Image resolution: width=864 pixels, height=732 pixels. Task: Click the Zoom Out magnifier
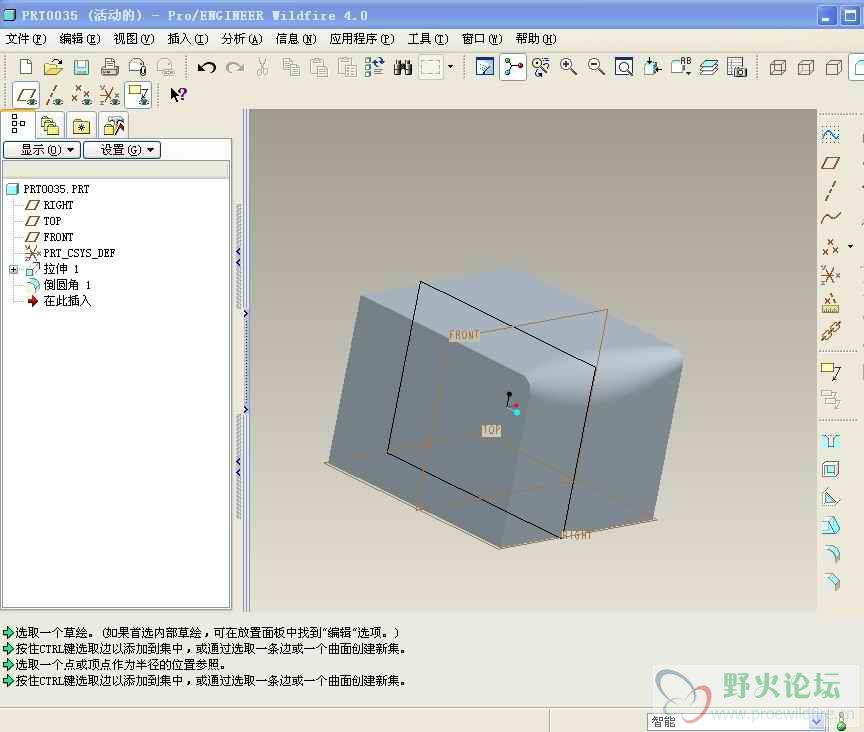coord(596,67)
